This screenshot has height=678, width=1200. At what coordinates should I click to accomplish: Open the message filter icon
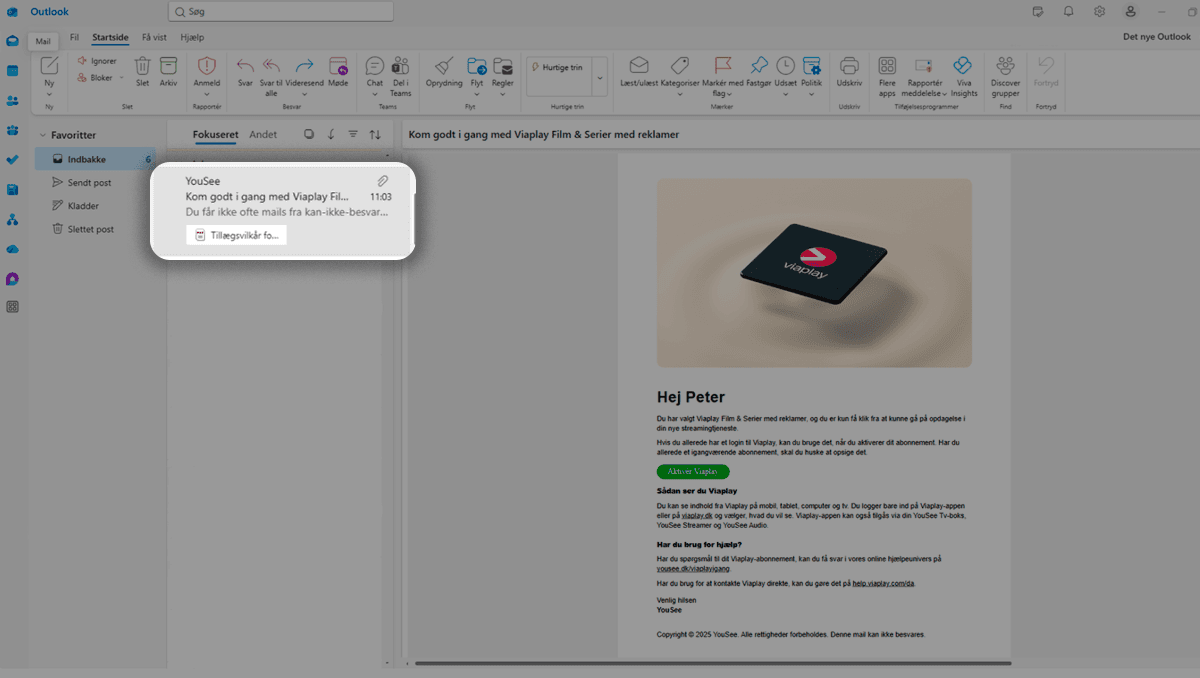click(x=353, y=134)
